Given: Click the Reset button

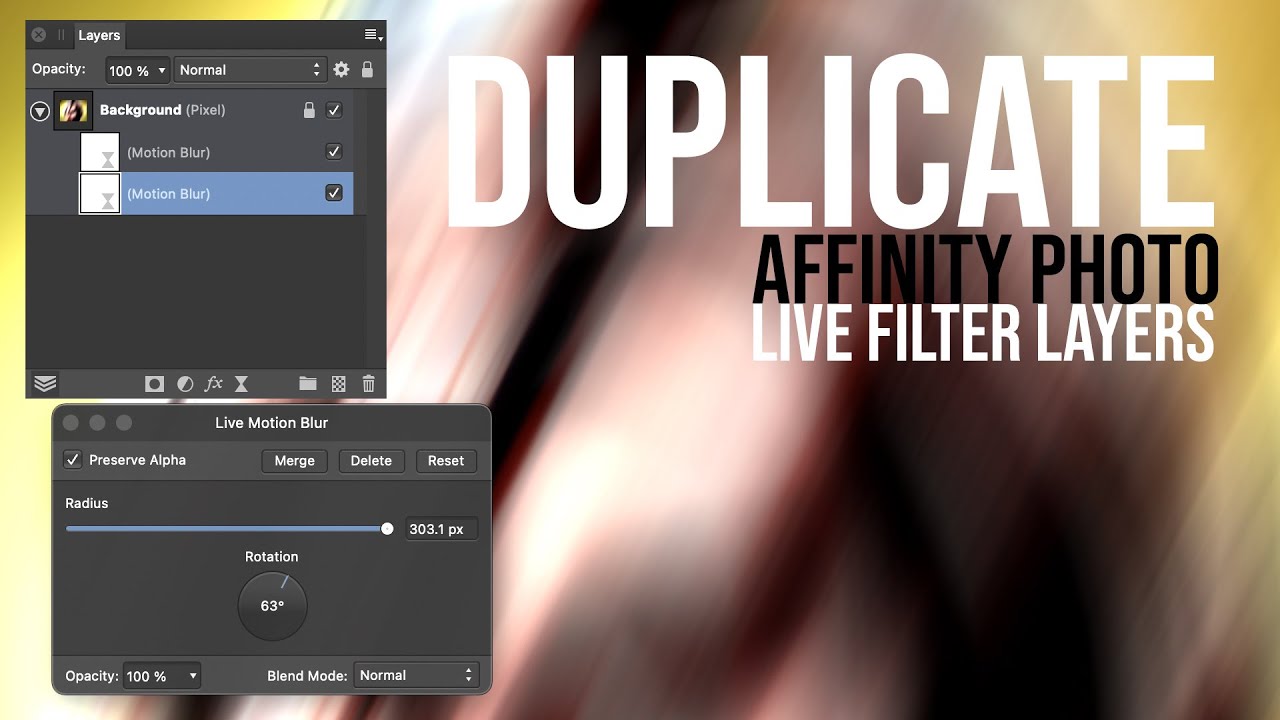Looking at the screenshot, I should point(446,461).
